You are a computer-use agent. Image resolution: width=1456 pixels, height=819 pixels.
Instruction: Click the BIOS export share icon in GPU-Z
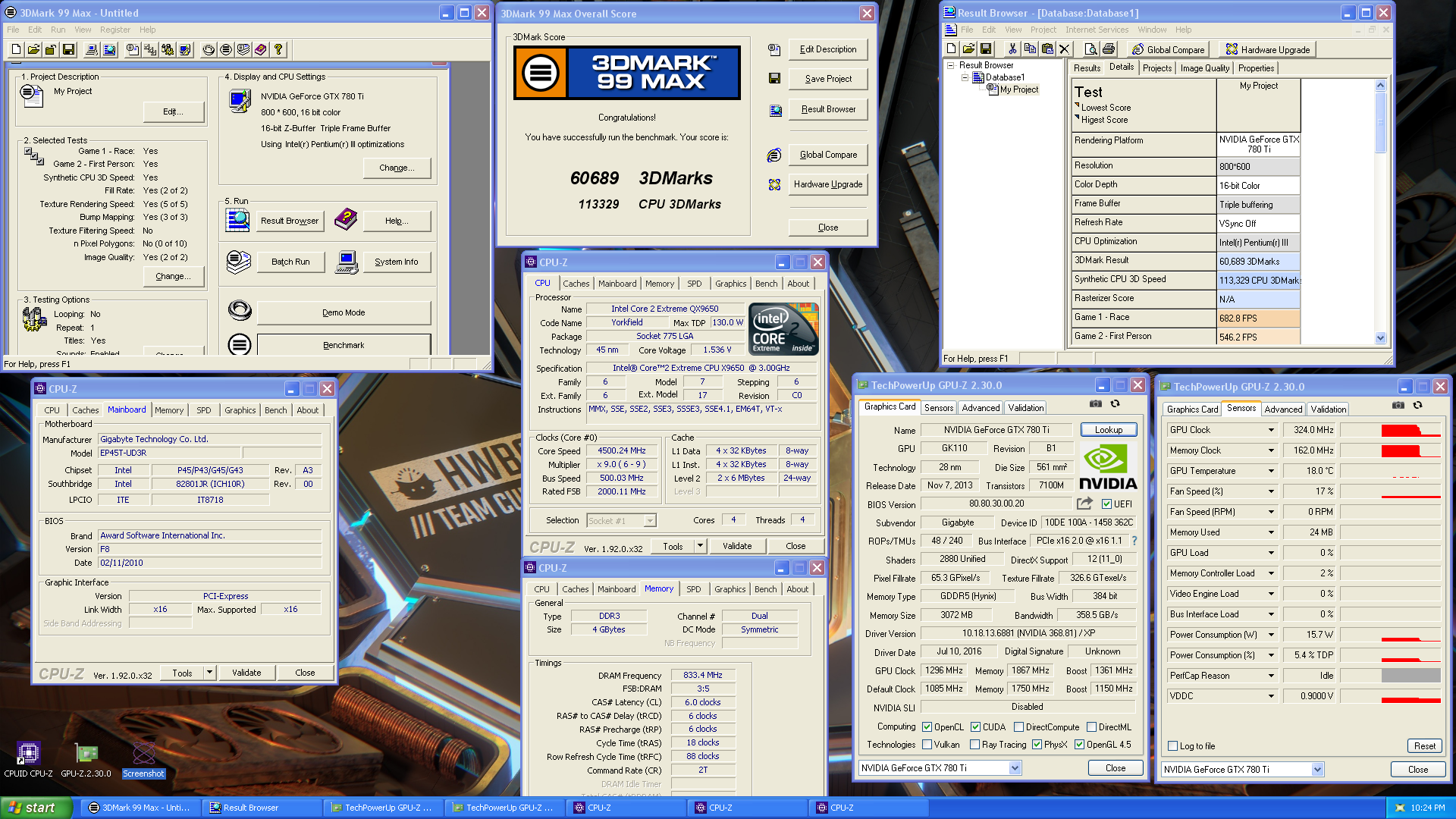click(x=1084, y=504)
